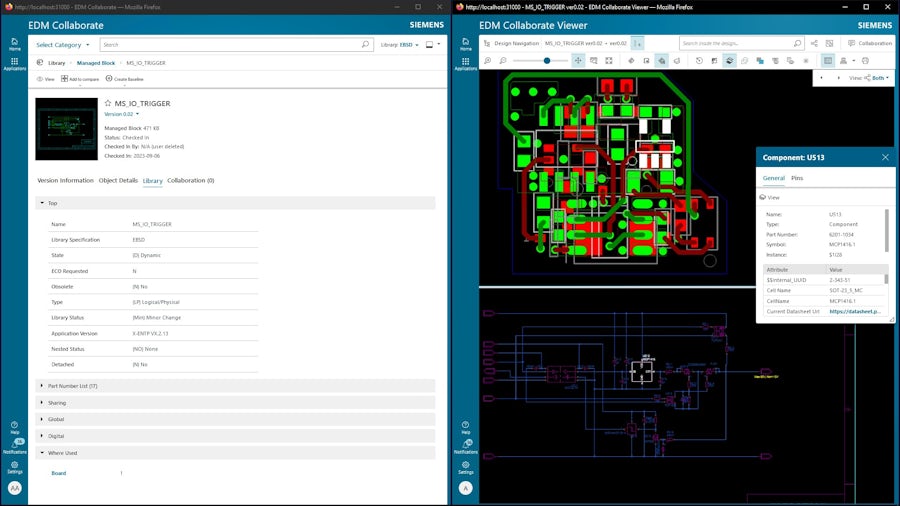Toggle the side panel view button in toolbar

[827, 61]
